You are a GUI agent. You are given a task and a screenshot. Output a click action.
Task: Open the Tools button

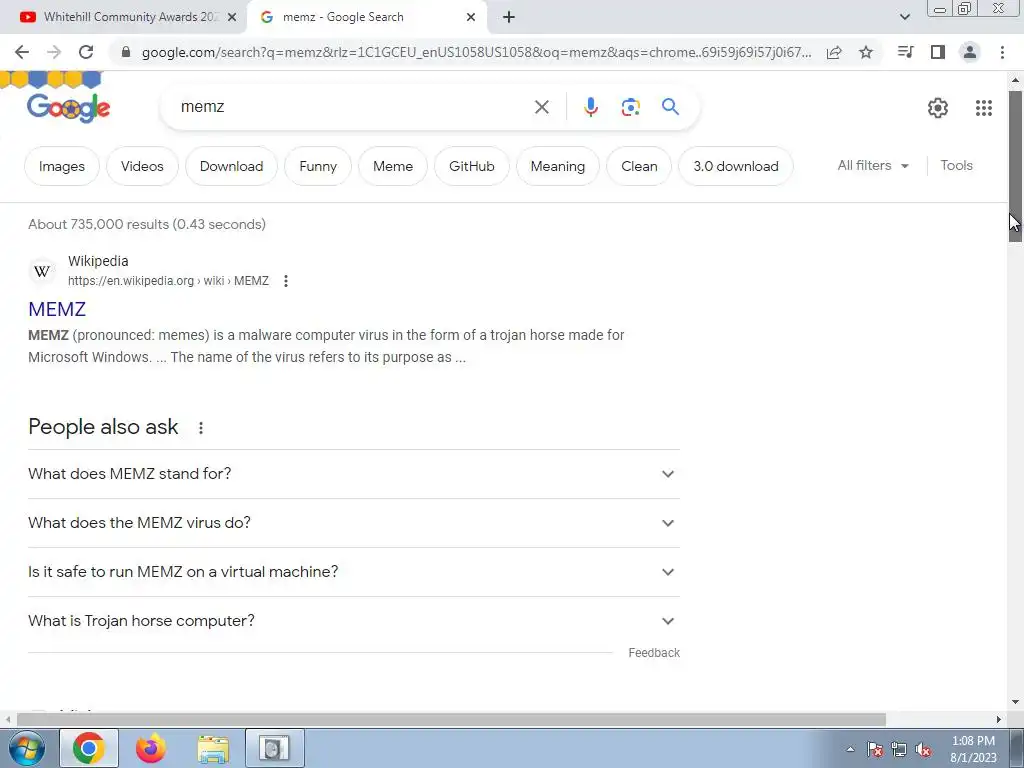pyautogui.click(x=956, y=166)
